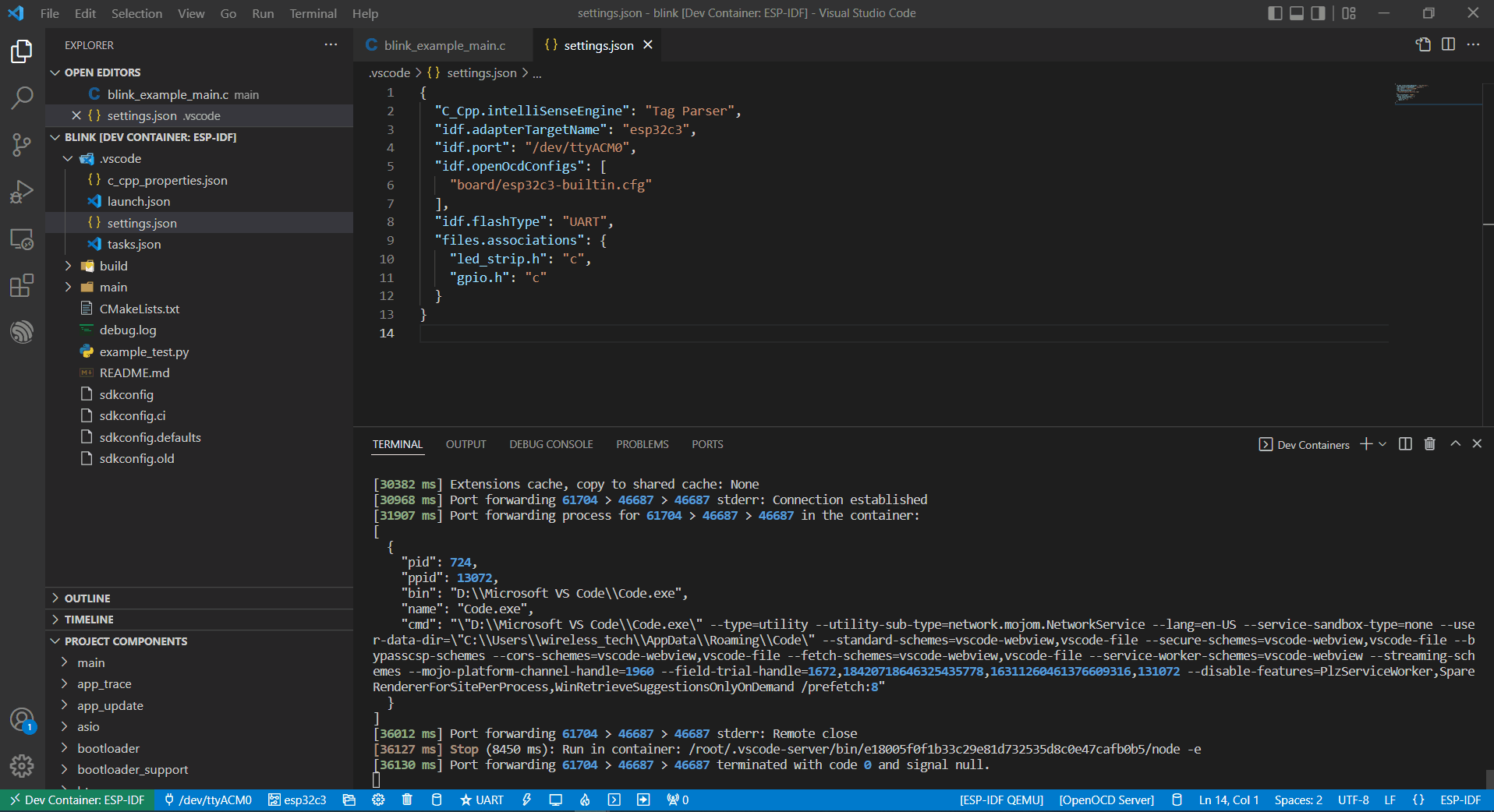Click the OpenOCD Server status button

point(1106,800)
